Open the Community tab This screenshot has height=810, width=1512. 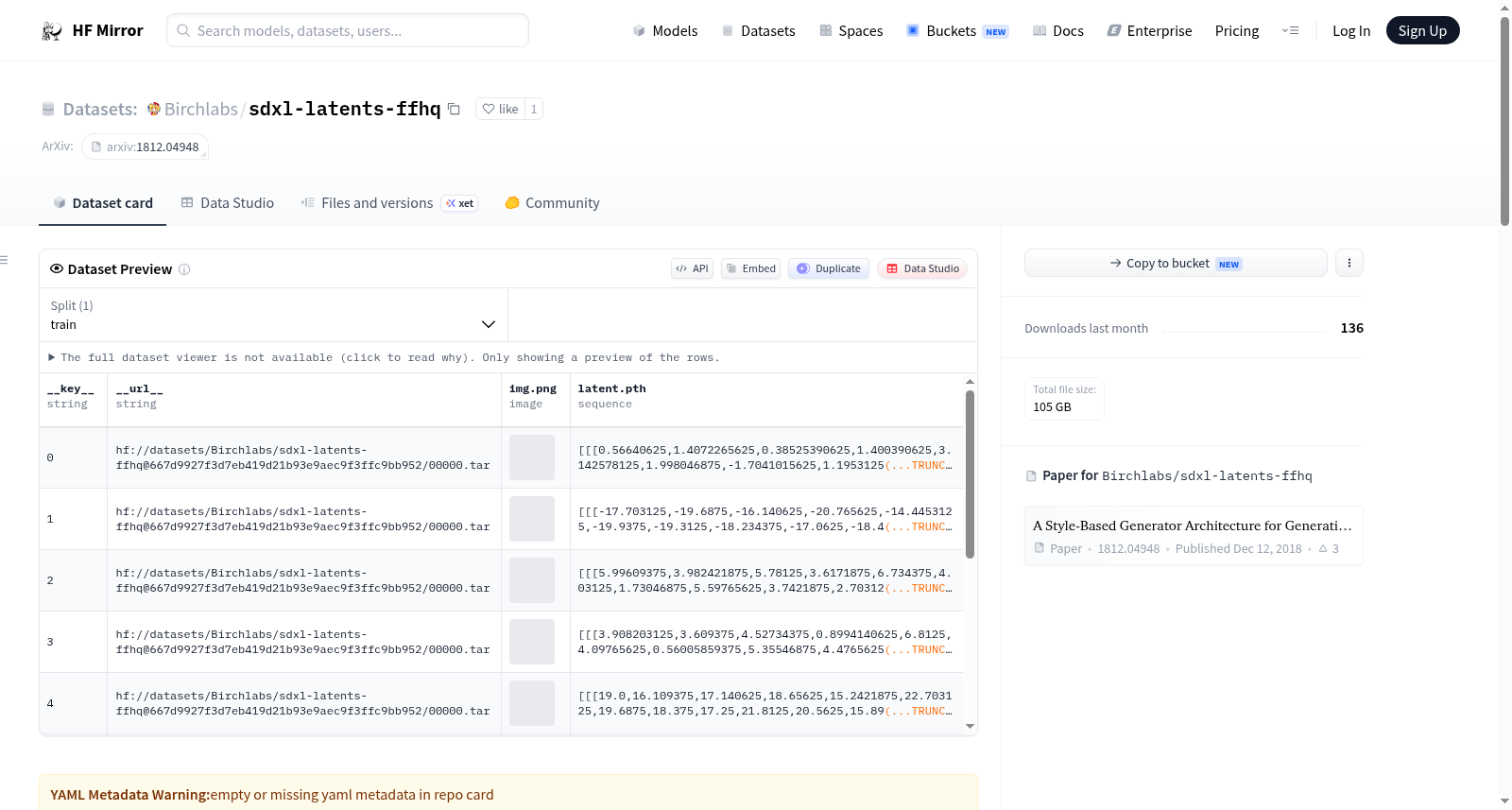click(x=553, y=203)
